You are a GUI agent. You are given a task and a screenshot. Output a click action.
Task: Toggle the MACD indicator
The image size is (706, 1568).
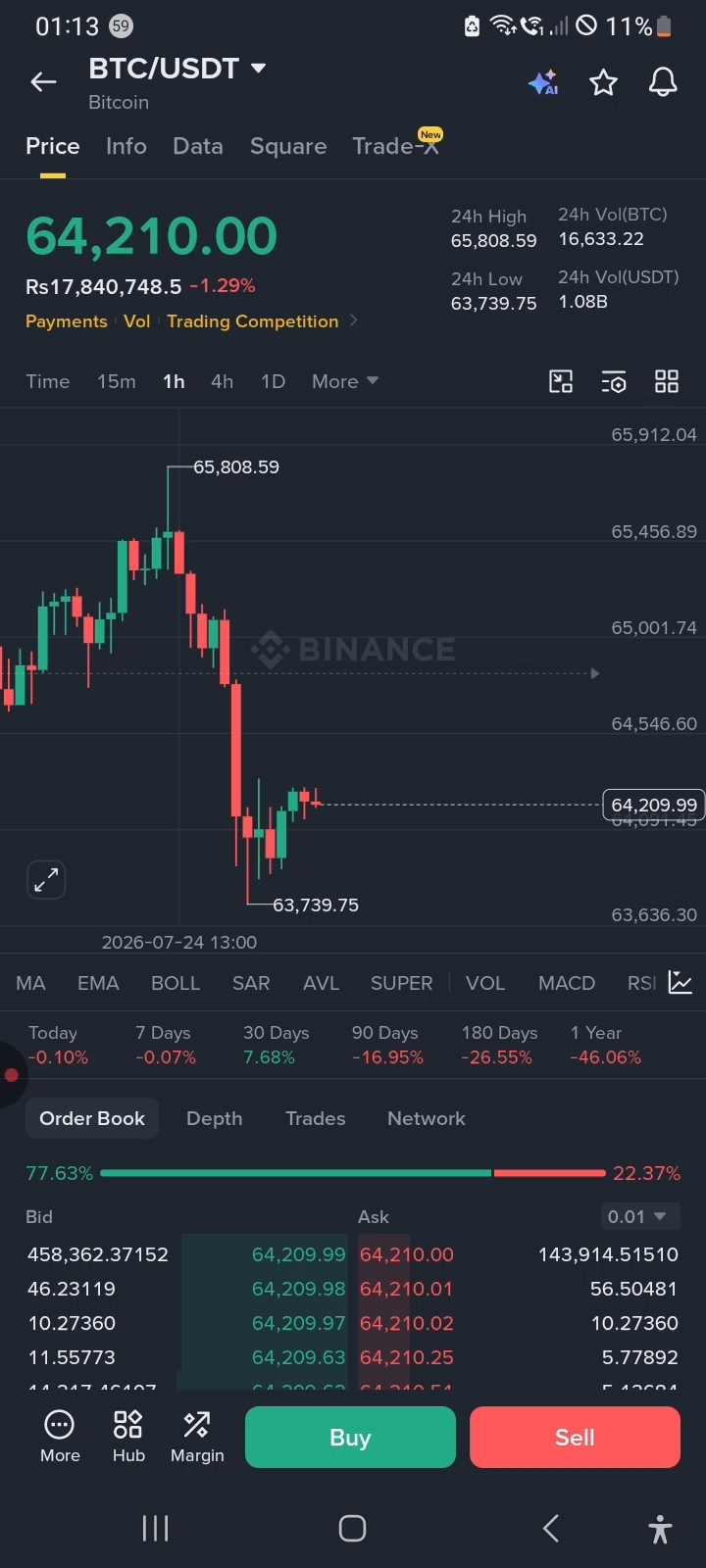tap(567, 983)
